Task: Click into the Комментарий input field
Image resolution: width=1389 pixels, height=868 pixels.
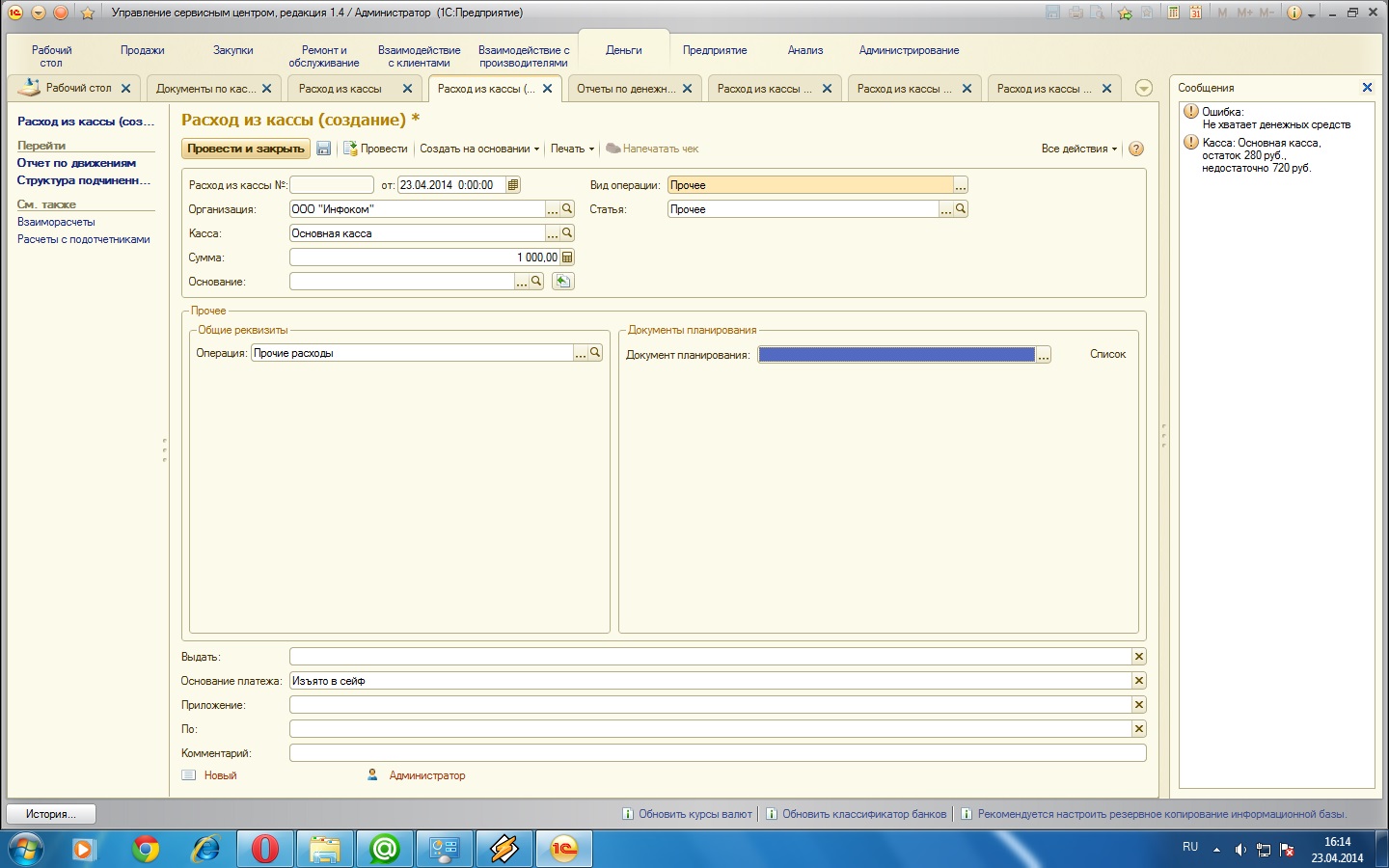Action: [x=717, y=753]
